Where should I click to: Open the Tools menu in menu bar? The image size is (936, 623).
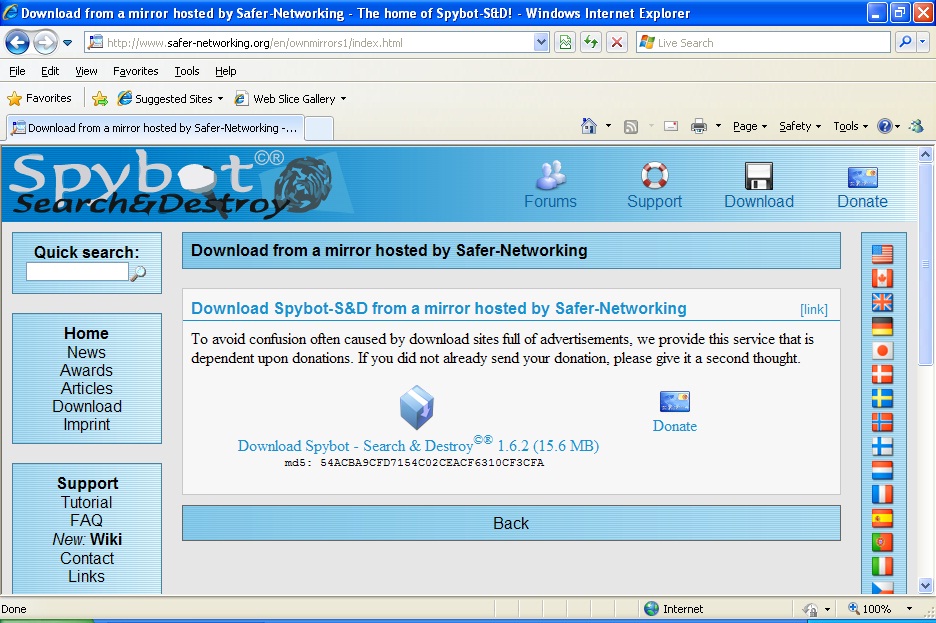187,71
